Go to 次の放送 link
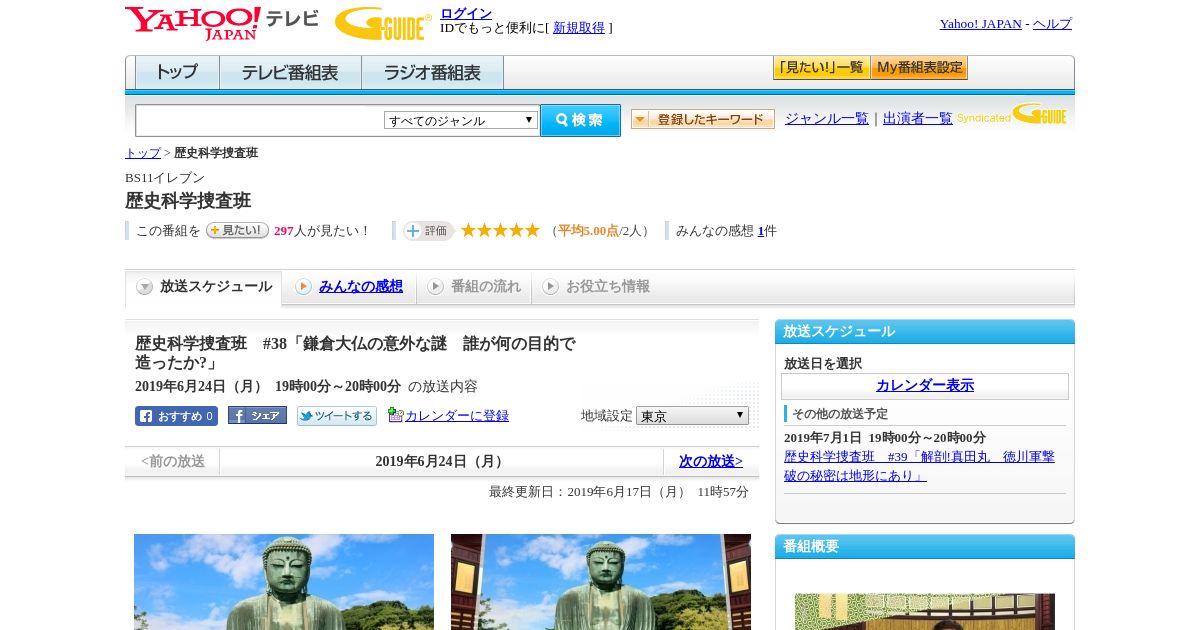The height and width of the screenshot is (630, 1200). point(711,461)
